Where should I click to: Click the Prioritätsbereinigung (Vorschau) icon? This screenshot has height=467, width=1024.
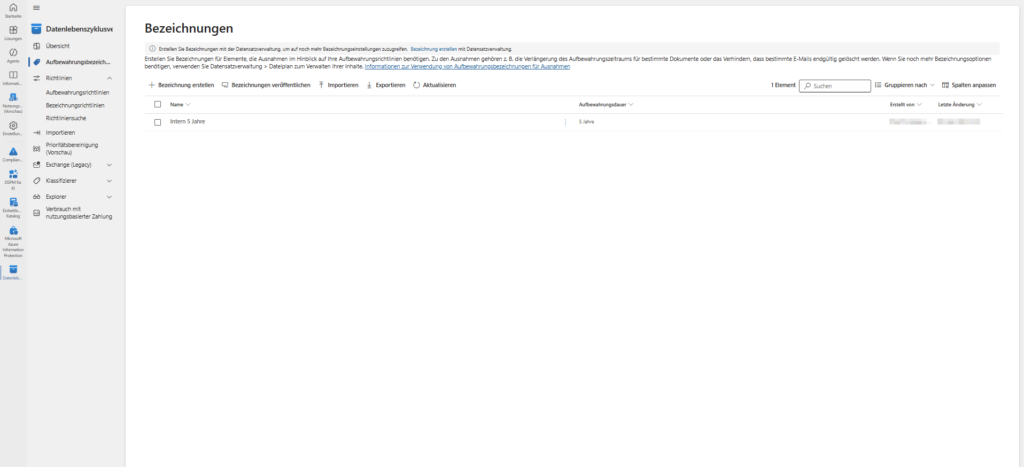37,149
